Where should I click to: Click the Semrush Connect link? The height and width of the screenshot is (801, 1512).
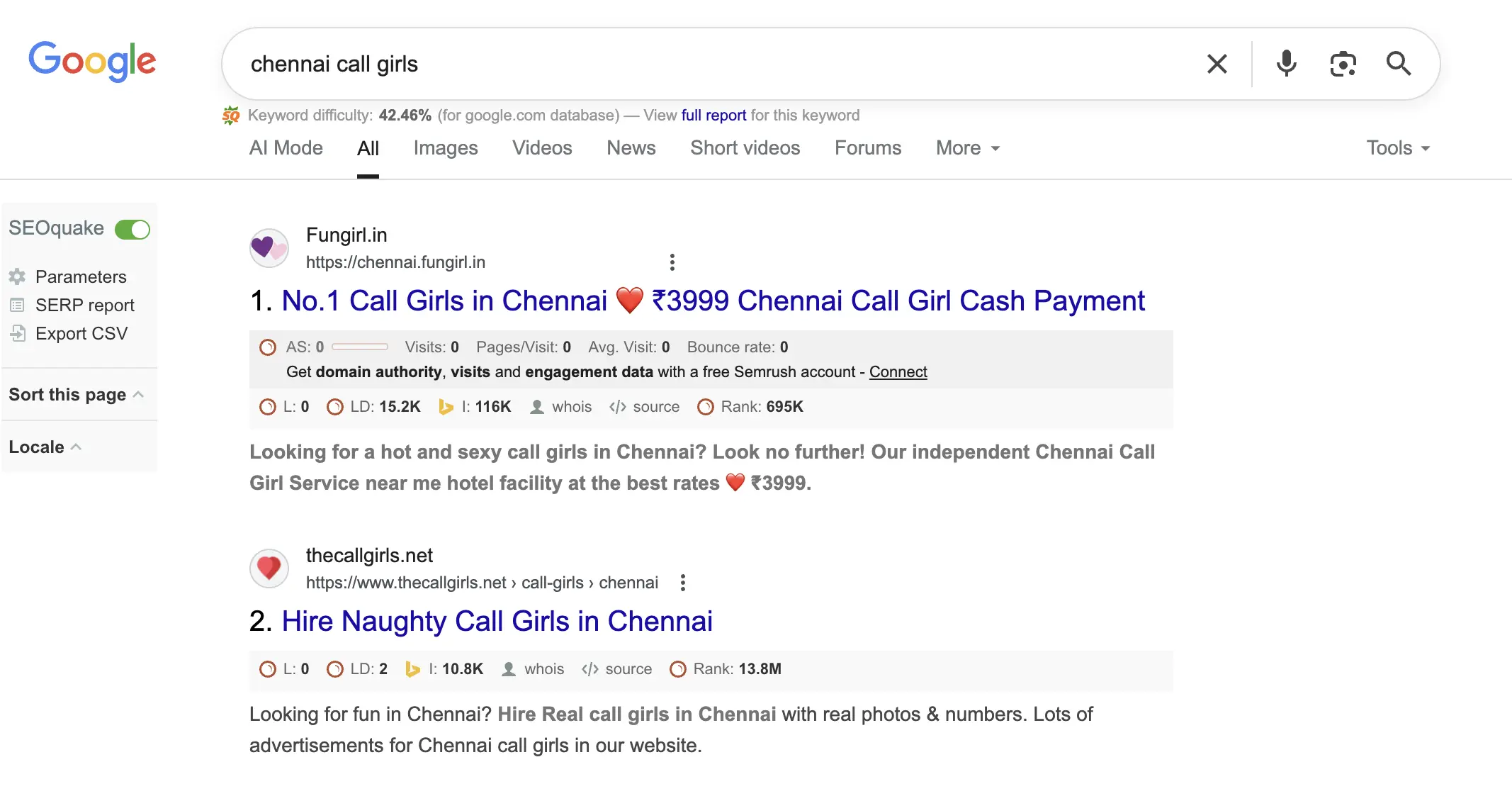[898, 372]
